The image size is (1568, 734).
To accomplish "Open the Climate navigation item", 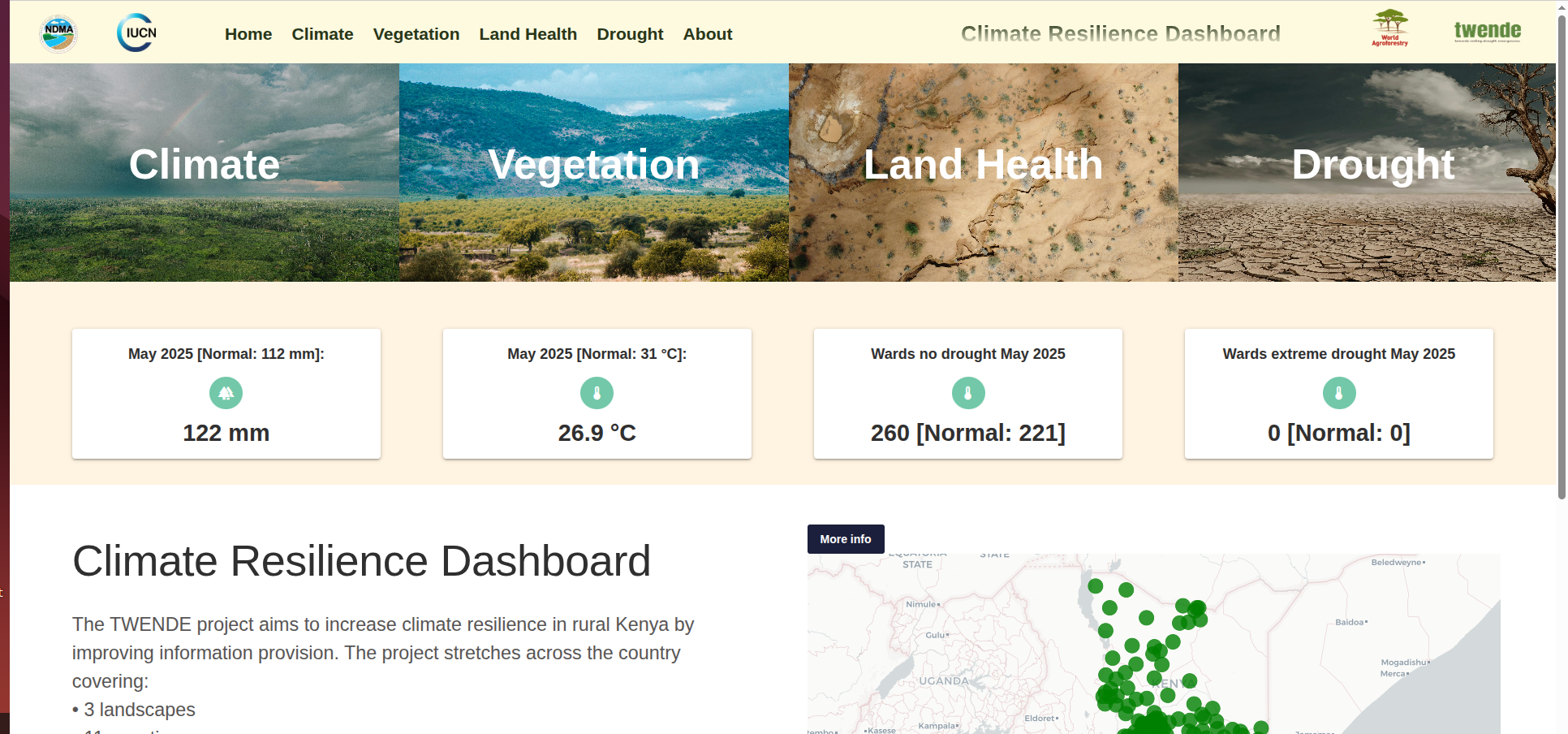I will coord(322,34).
